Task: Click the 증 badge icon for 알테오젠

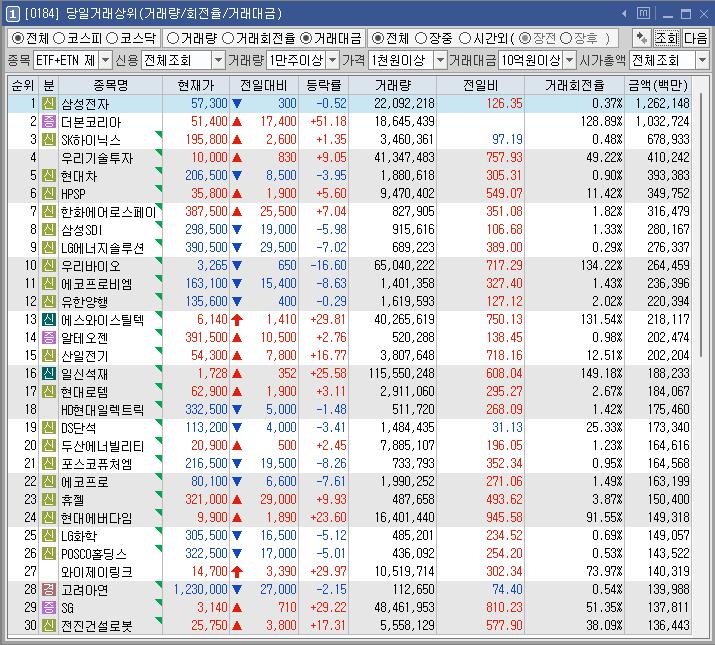Action: tap(49, 338)
